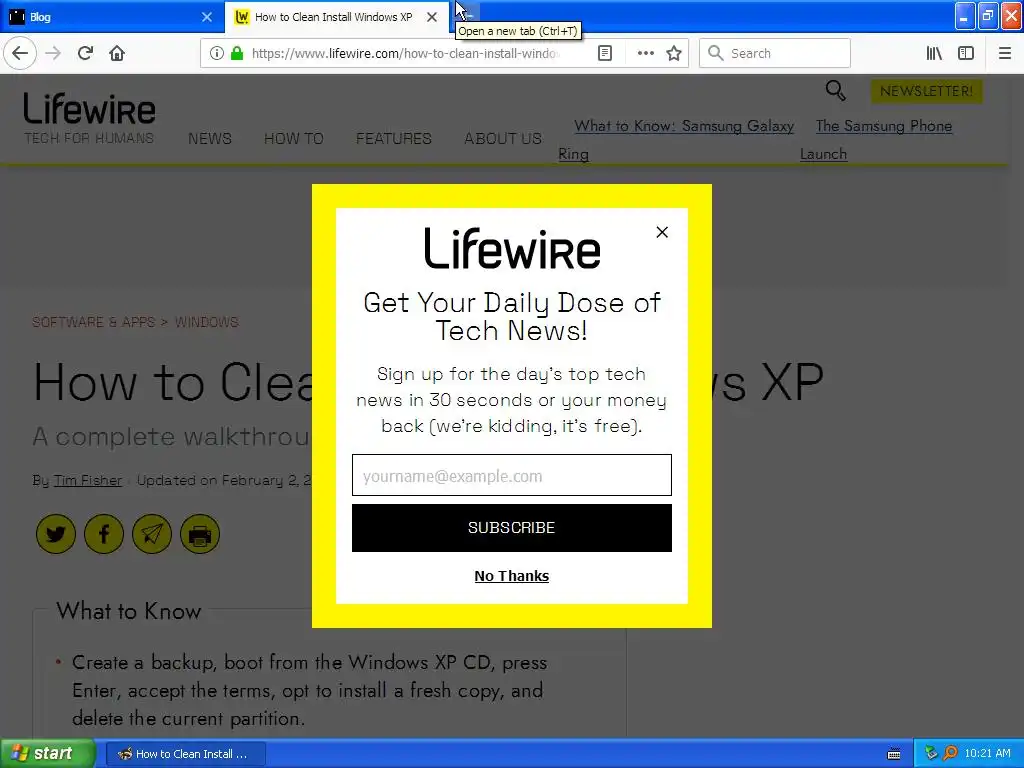Open The Samsung Phone Launch link
The image size is (1024, 768).
tap(884, 126)
